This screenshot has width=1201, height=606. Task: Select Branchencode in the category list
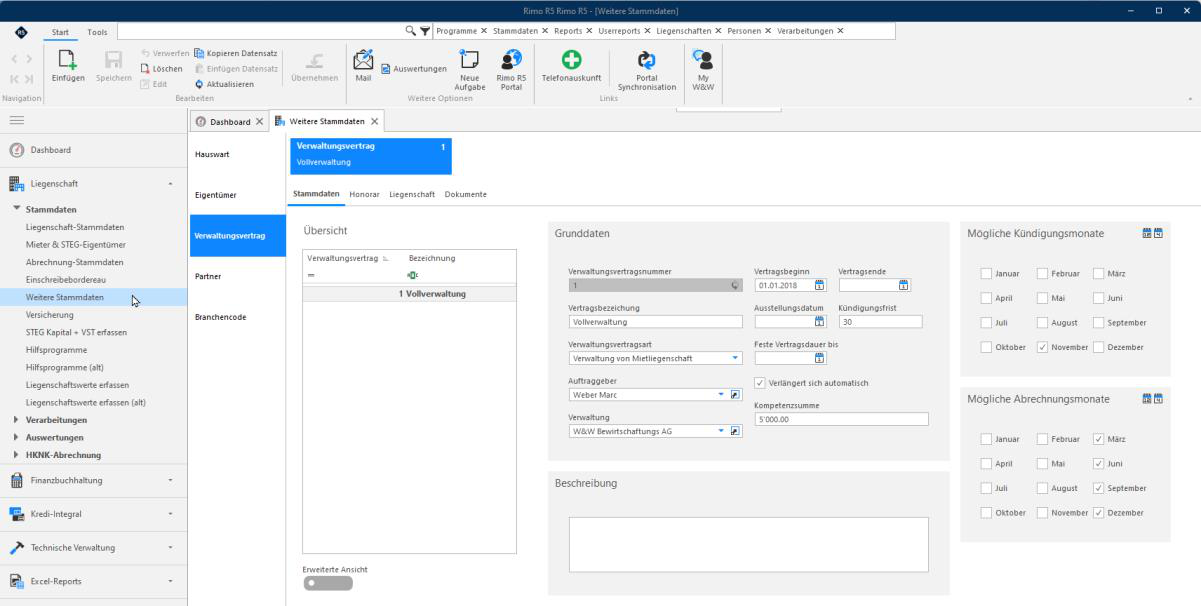click(x=238, y=317)
